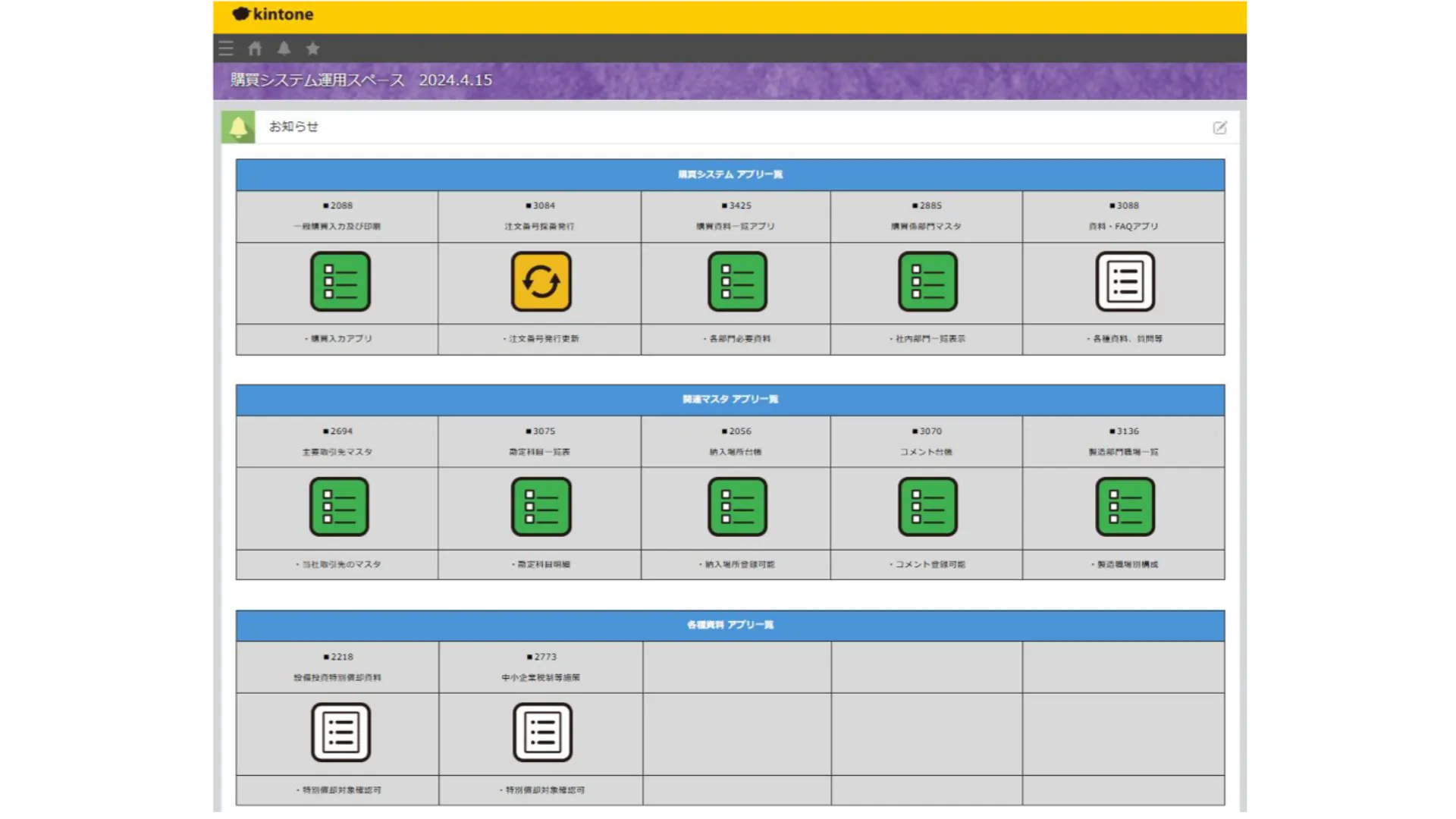
Task: Open app 3425 green list icon
Action: [737, 281]
